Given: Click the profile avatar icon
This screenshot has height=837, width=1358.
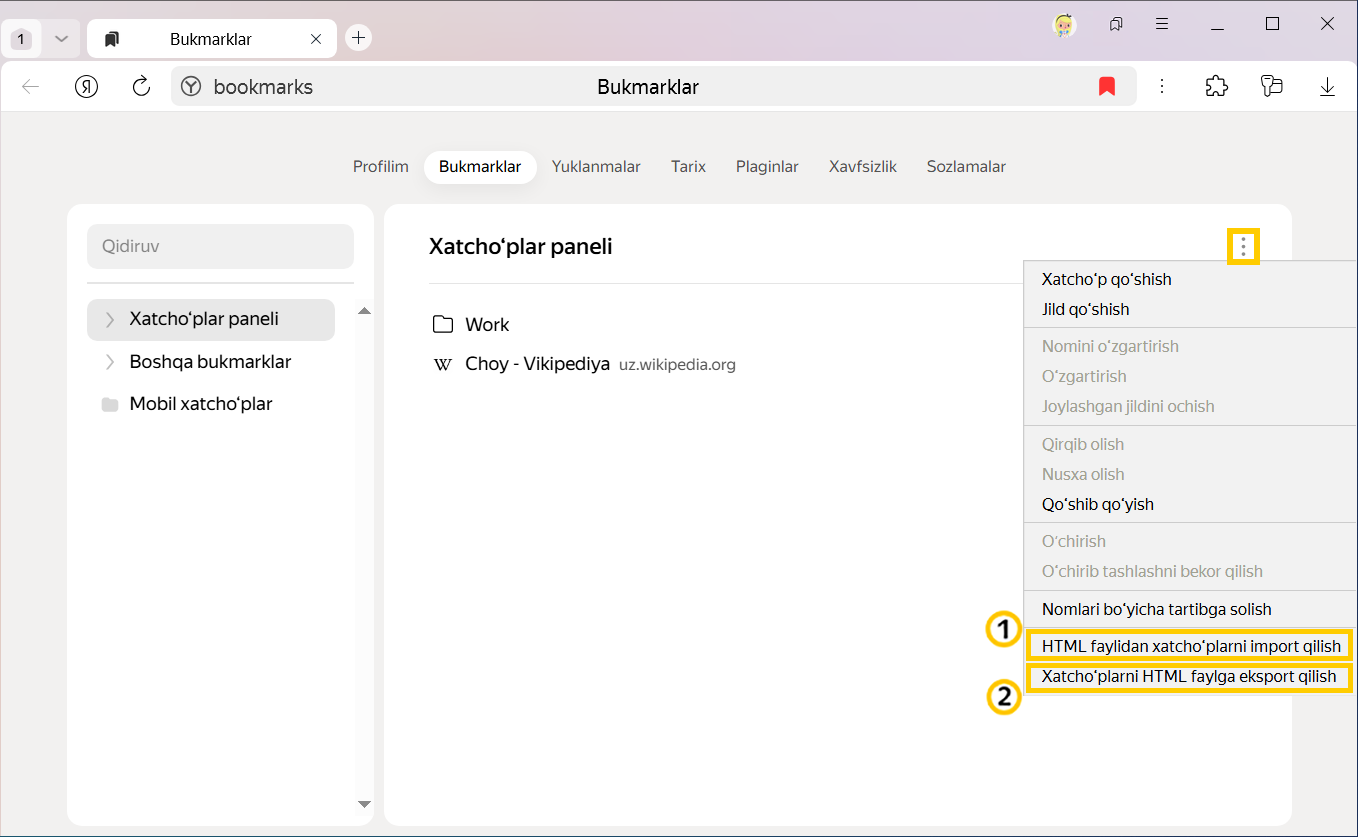Looking at the screenshot, I should (x=1064, y=25).
